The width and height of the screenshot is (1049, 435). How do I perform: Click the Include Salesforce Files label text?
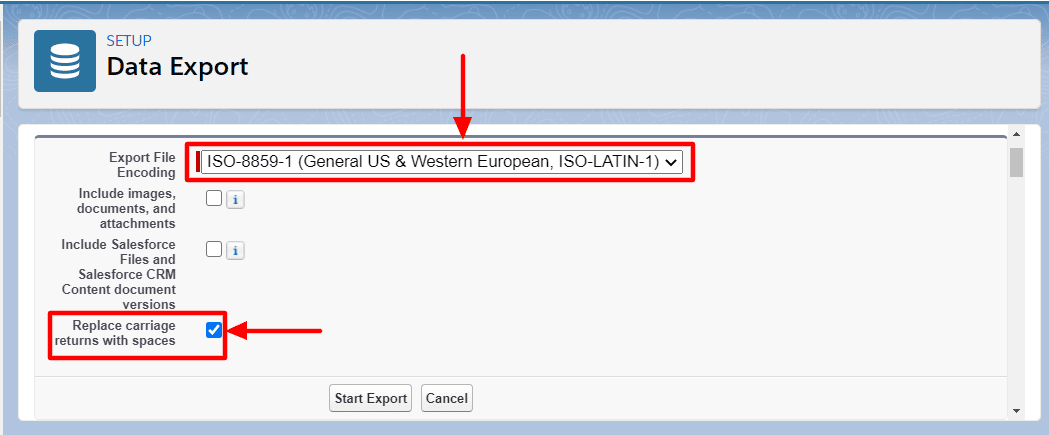(118, 274)
